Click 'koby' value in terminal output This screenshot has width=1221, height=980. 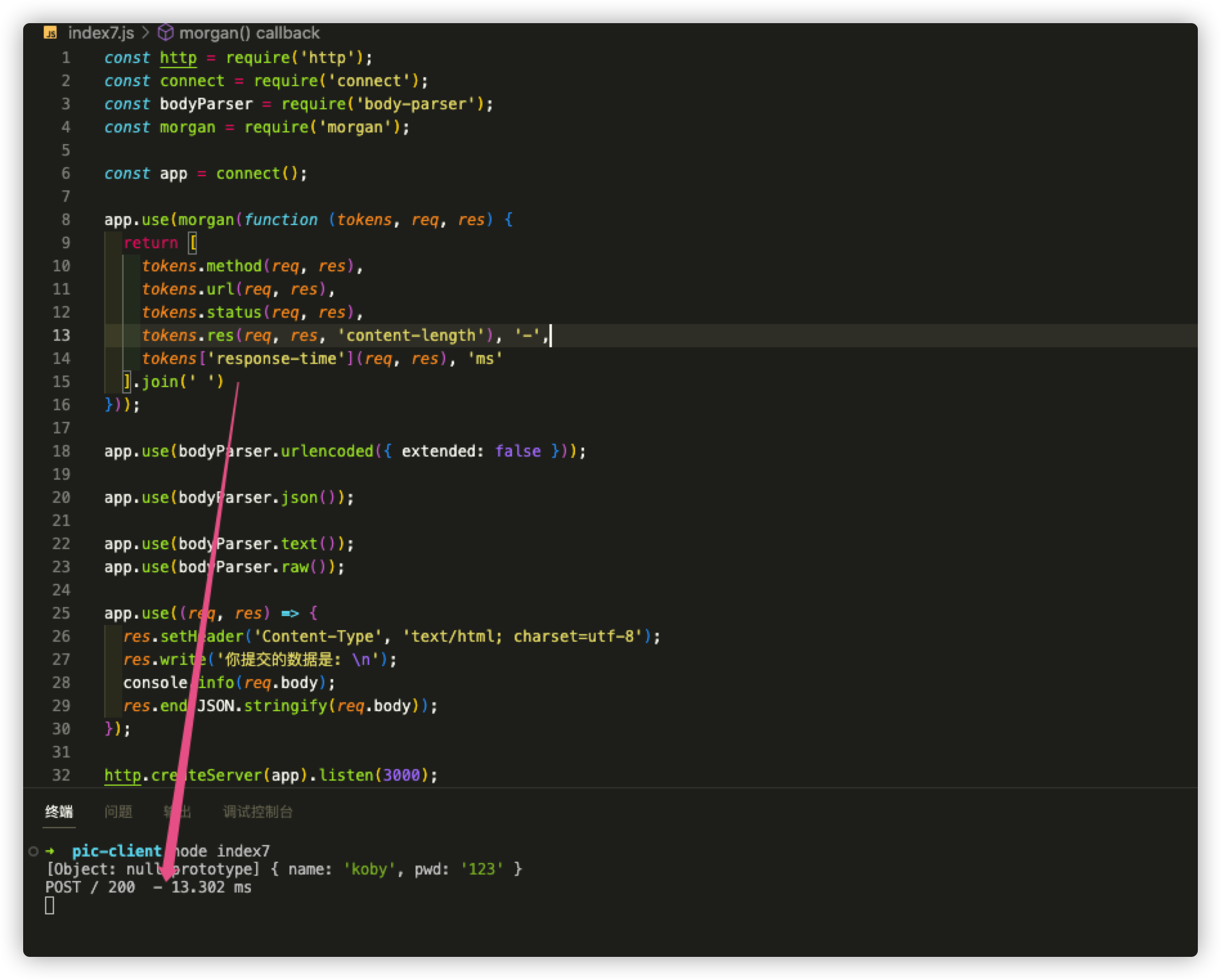point(369,869)
